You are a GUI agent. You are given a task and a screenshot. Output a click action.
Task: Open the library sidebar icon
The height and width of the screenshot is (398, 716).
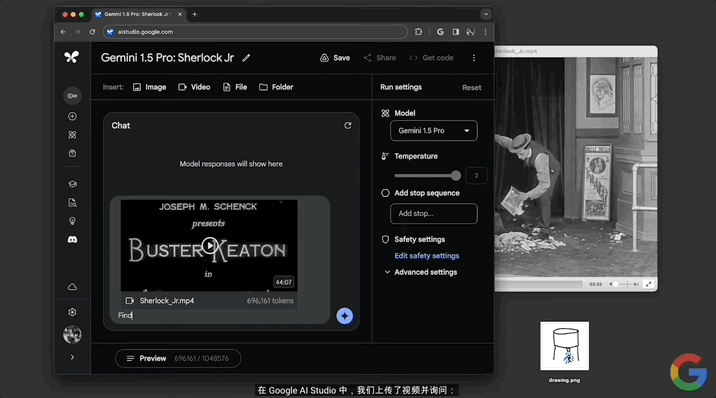pos(72,153)
